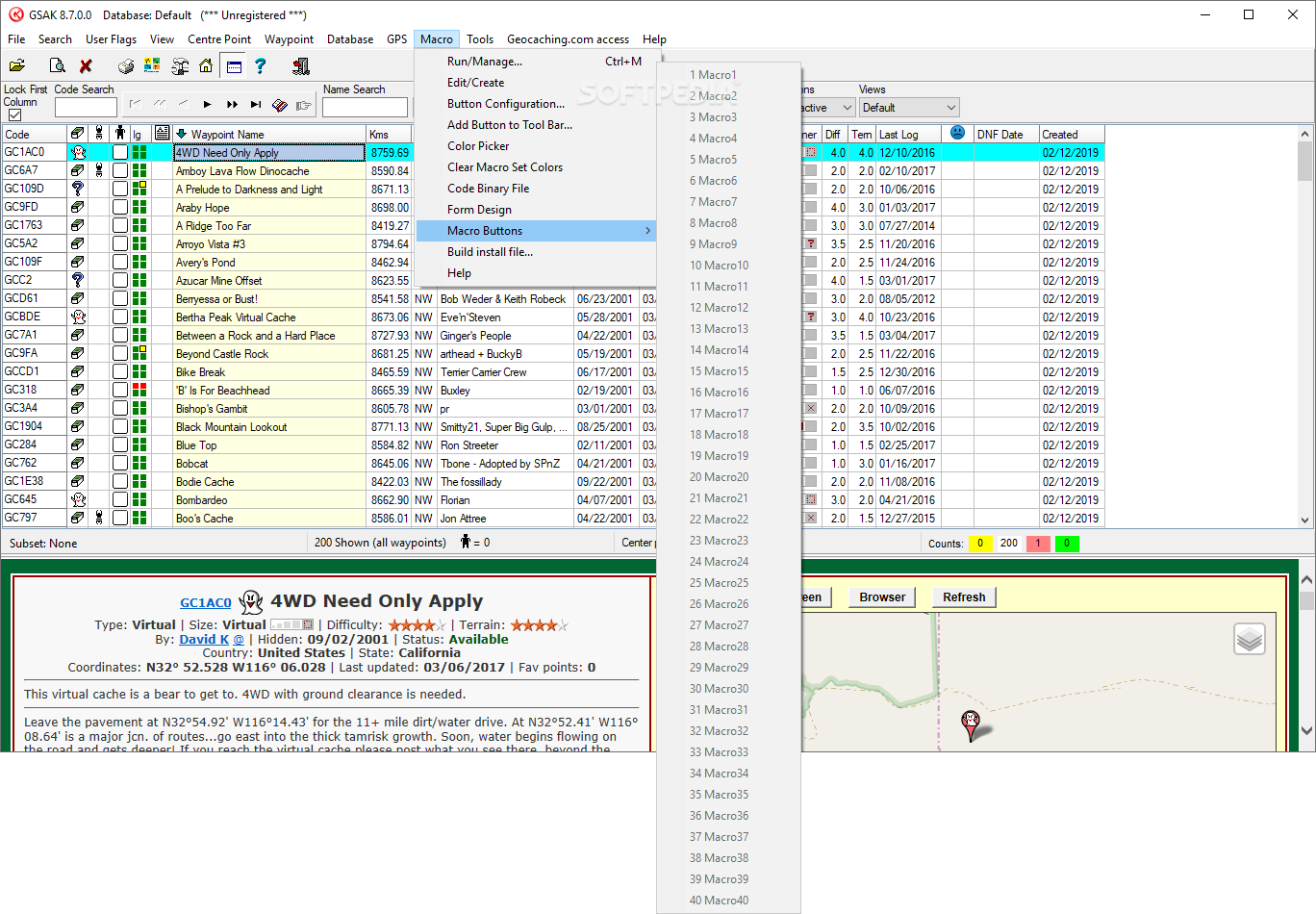Open the Views dropdown set to Default
The image size is (1316, 914).
(909, 108)
